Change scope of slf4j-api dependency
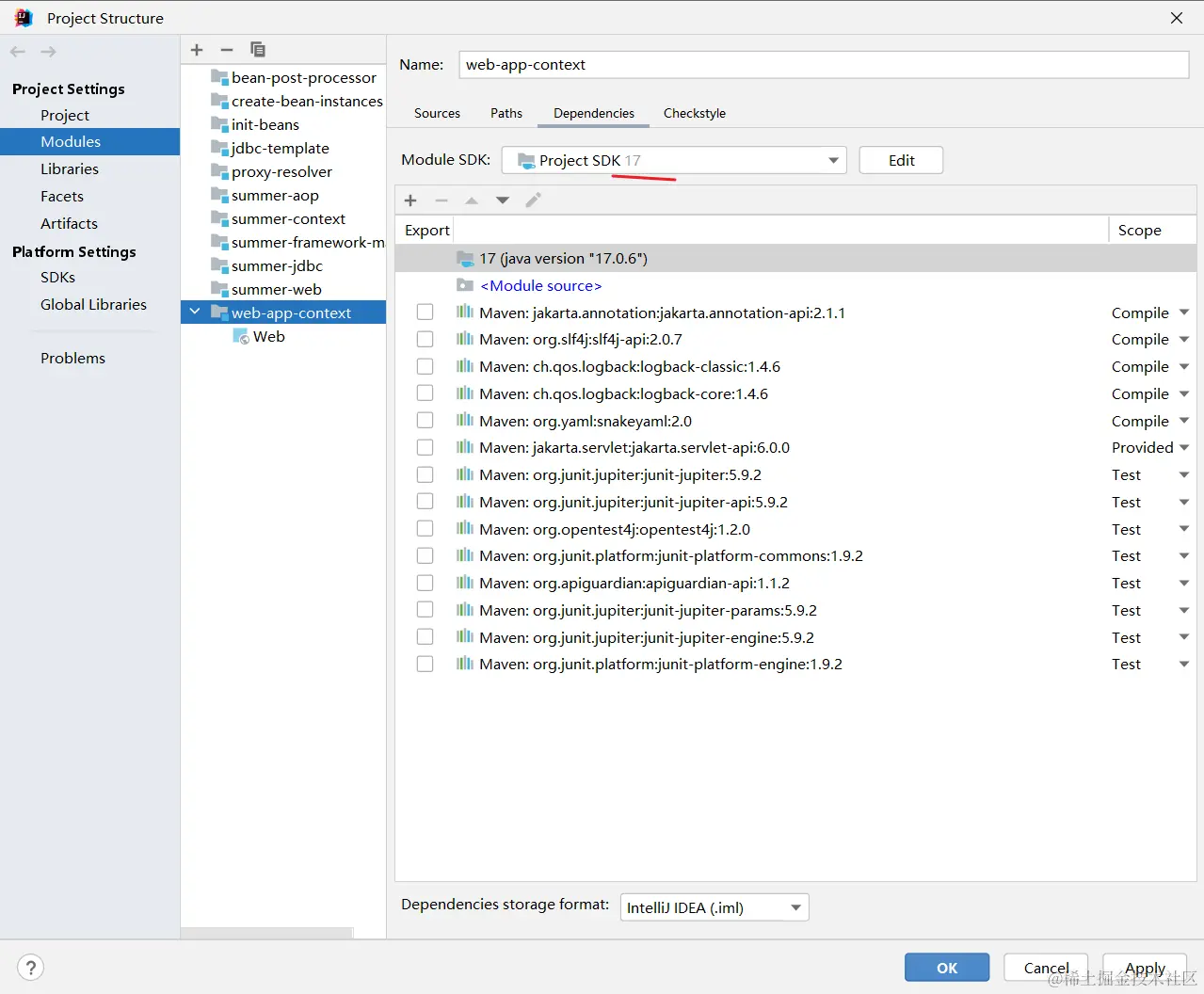 tap(1184, 339)
